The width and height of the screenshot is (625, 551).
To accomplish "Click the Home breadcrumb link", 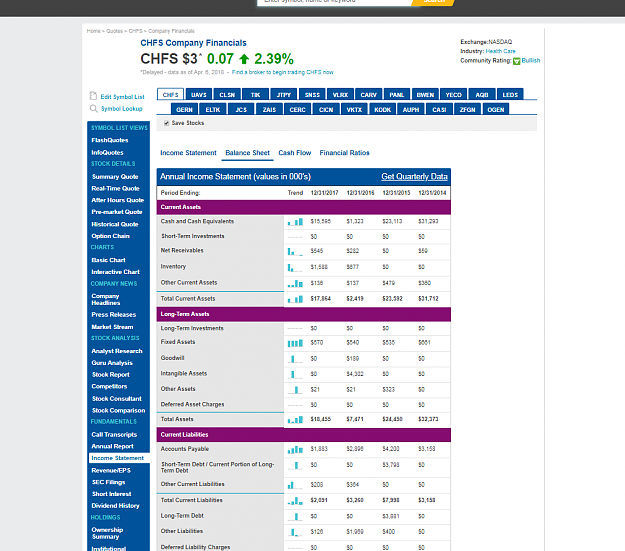I will click(93, 31).
